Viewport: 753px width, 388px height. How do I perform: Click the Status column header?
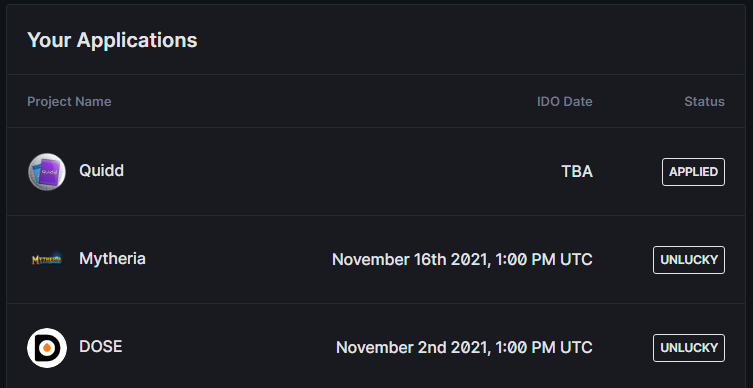point(704,102)
